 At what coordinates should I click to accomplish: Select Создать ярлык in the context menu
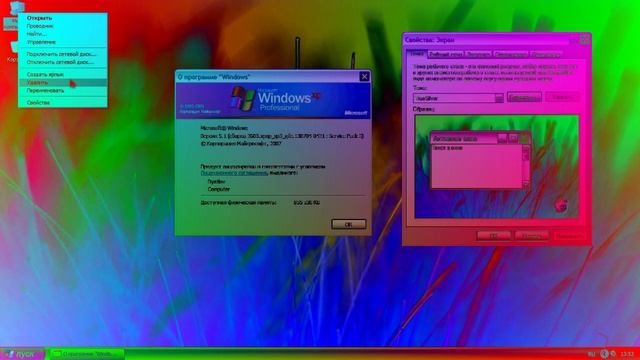63,74
